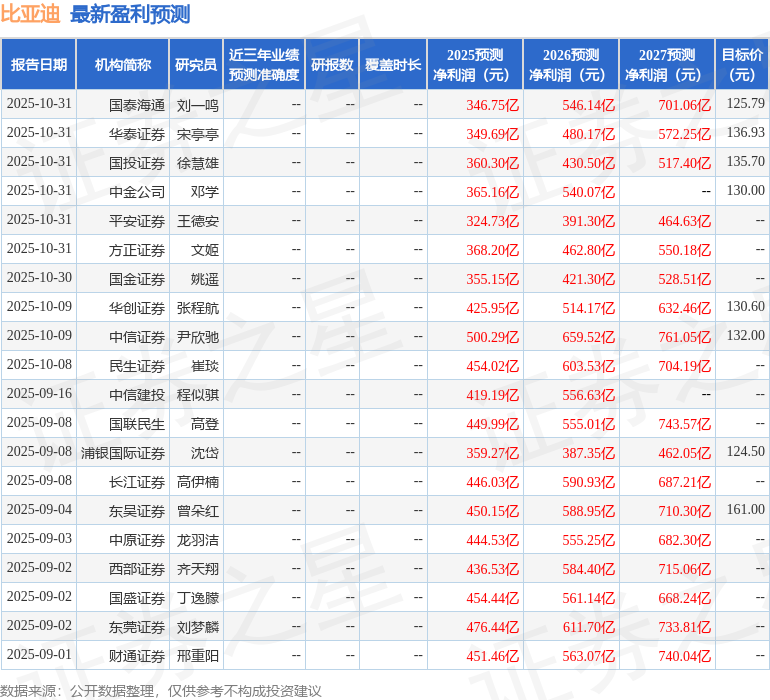770x700 pixels.
Task: Click researcher name 邢重阳
Action: pos(197,656)
